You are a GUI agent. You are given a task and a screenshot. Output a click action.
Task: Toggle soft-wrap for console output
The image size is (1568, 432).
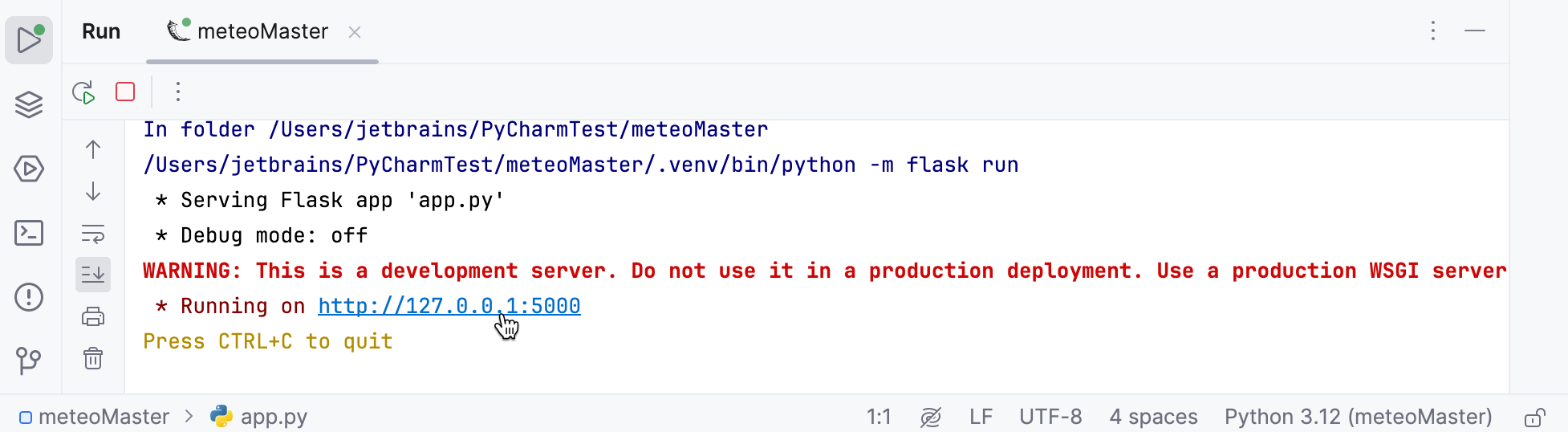(x=93, y=234)
